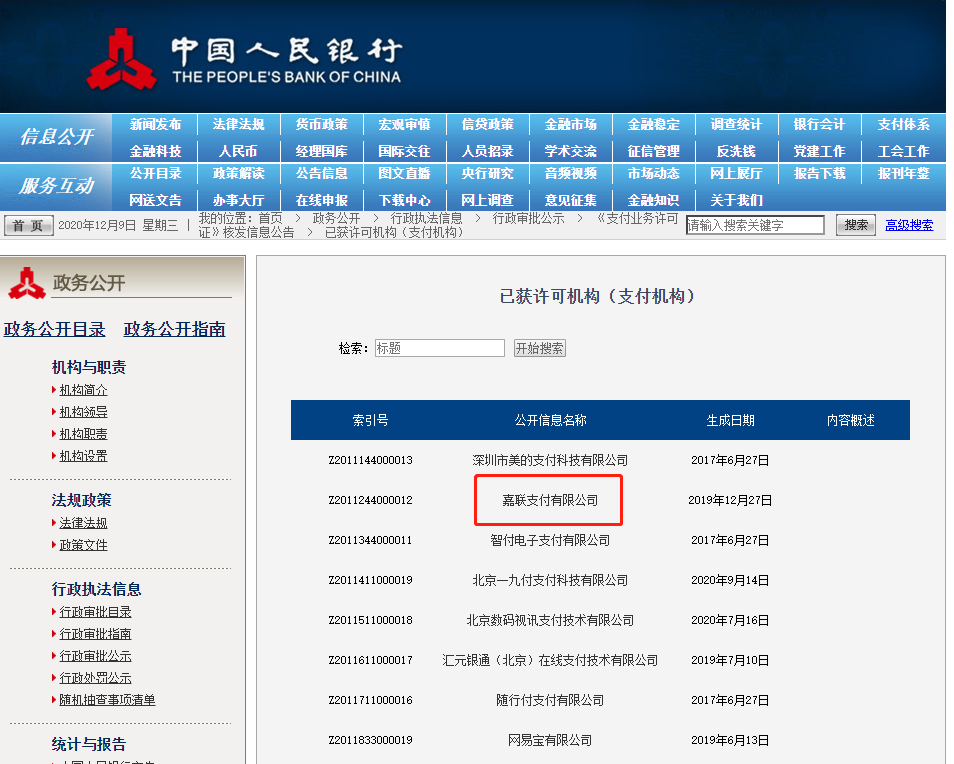Open 北京一九付支付科技有限公司 entry

(x=550, y=580)
